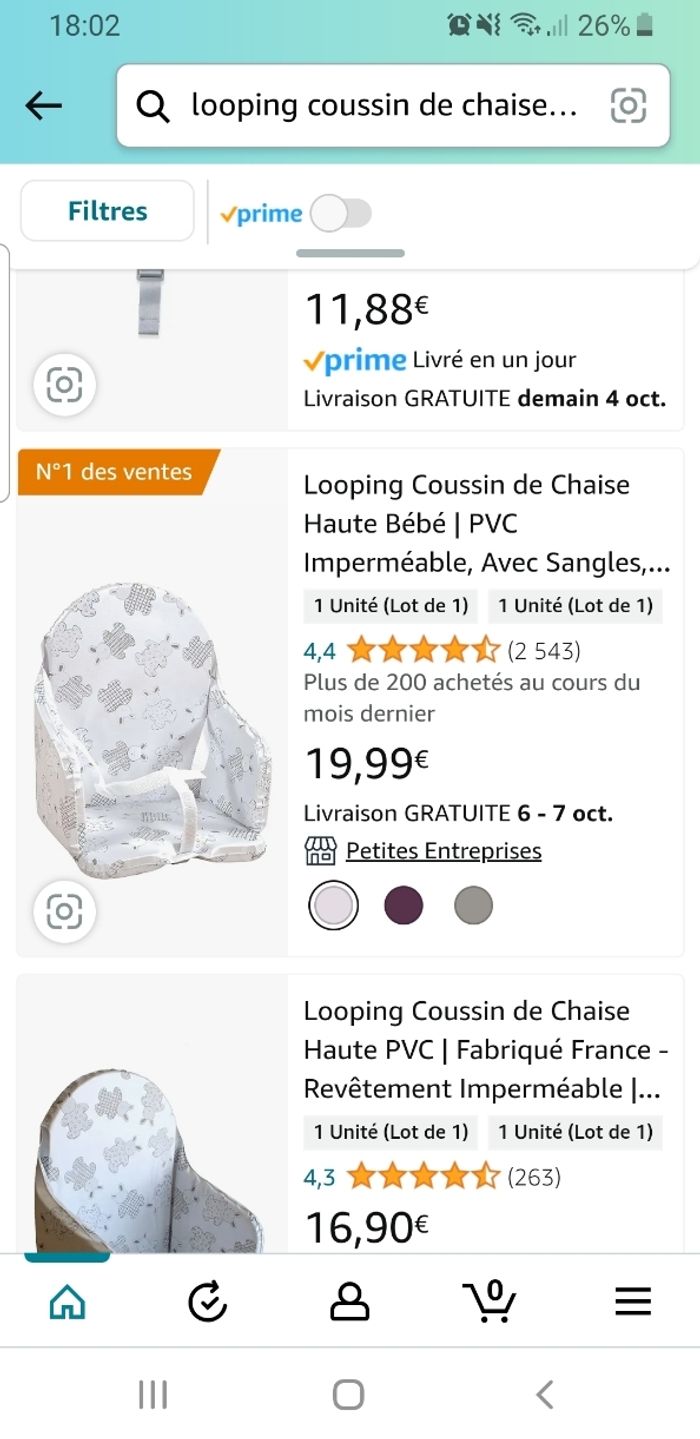The image size is (700, 1439).
Task: Enable the Prime filter toggle
Action: point(341,213)
